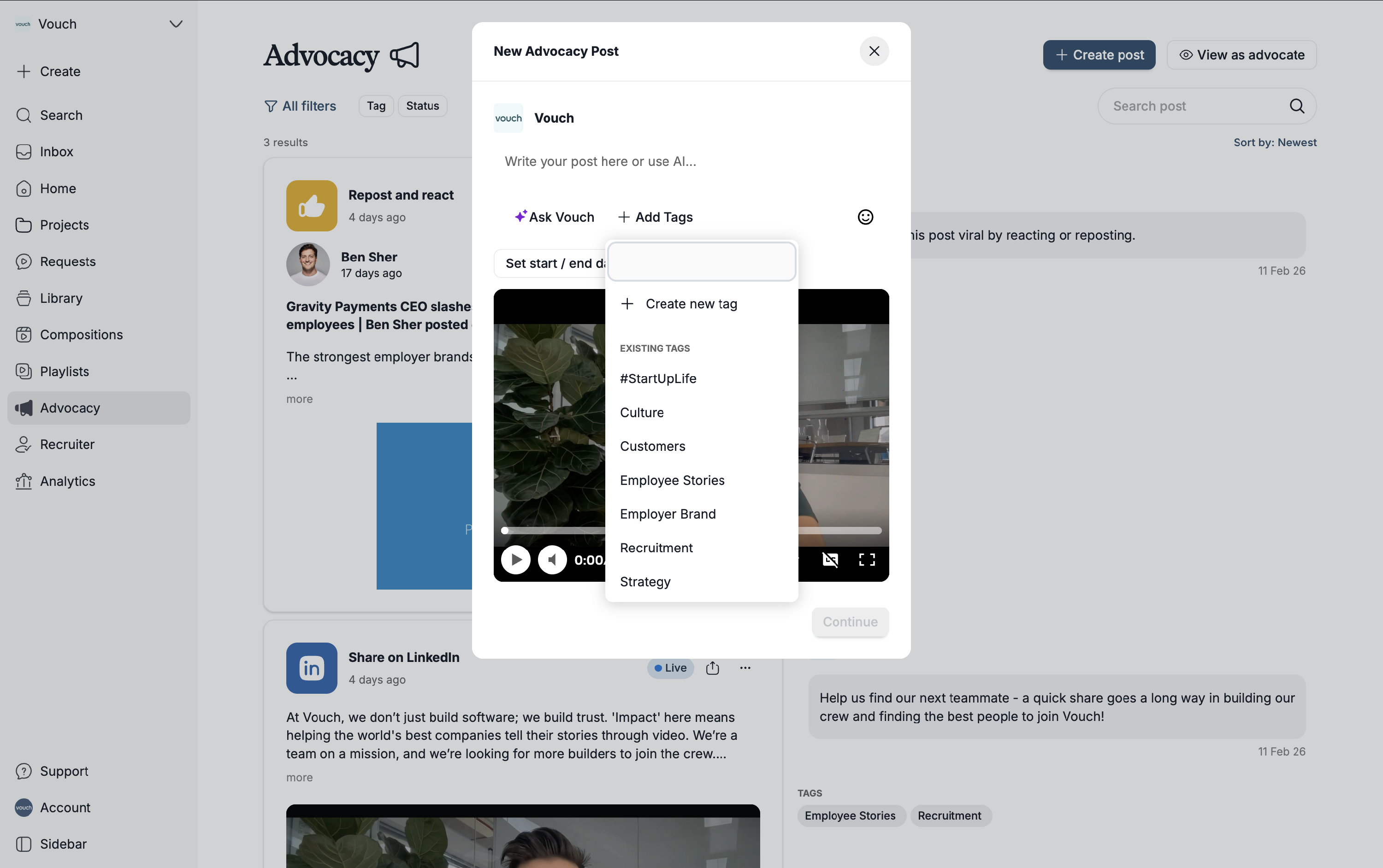Expand the Vouch workspace dropdown
This screenshot has height=868, width=1383.
176,24
